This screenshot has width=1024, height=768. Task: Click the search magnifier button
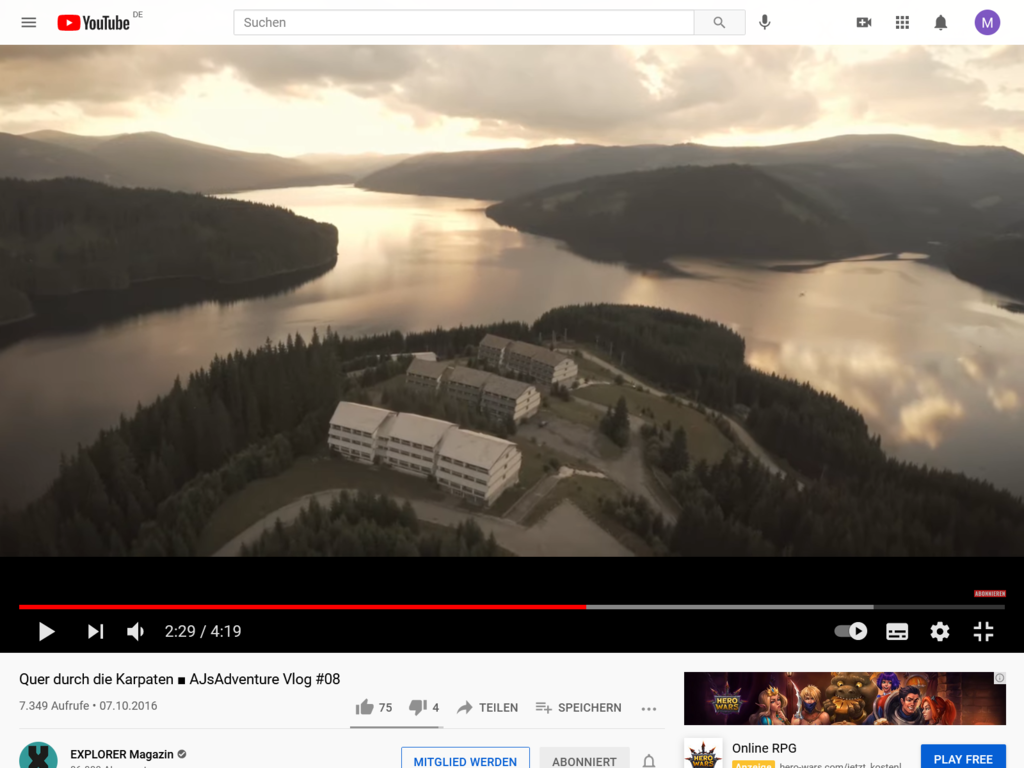719,23
